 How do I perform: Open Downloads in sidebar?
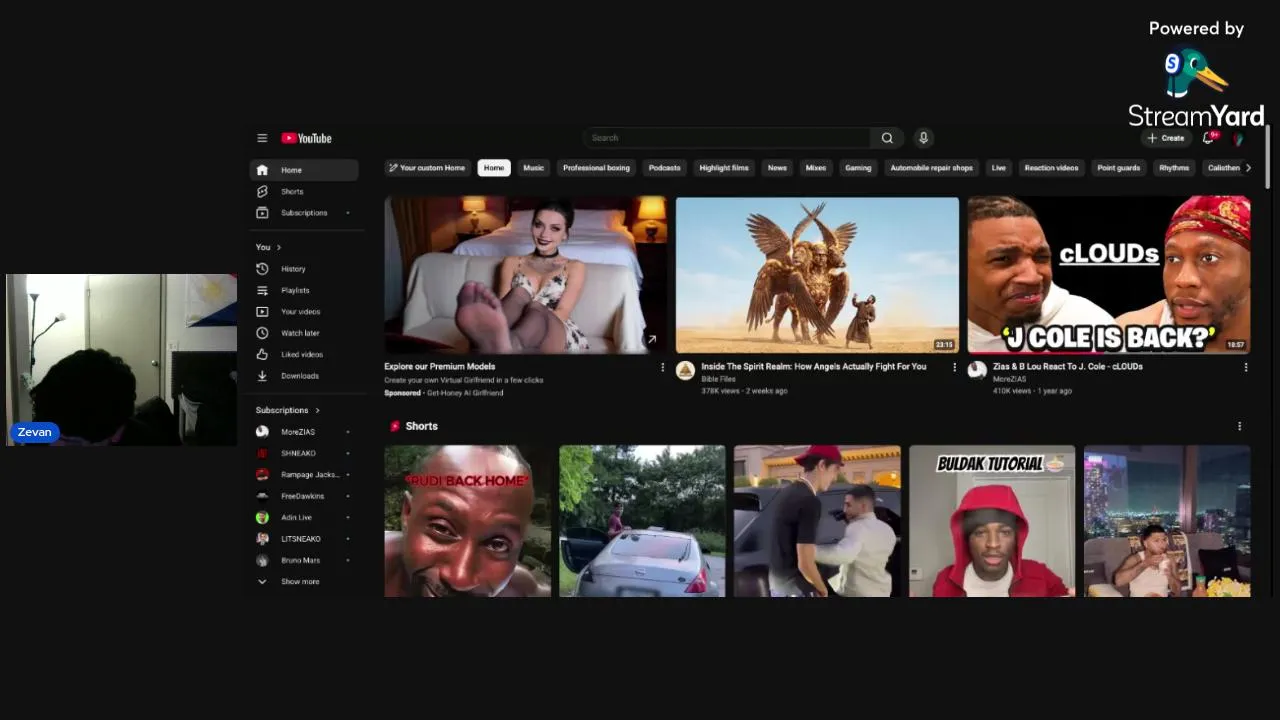coord(304,376)
